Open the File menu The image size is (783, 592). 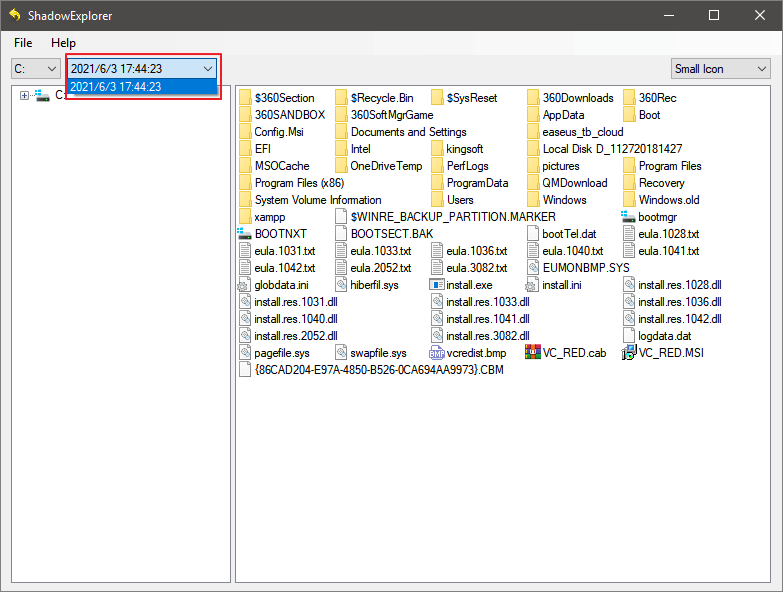(x=23, y=43)
